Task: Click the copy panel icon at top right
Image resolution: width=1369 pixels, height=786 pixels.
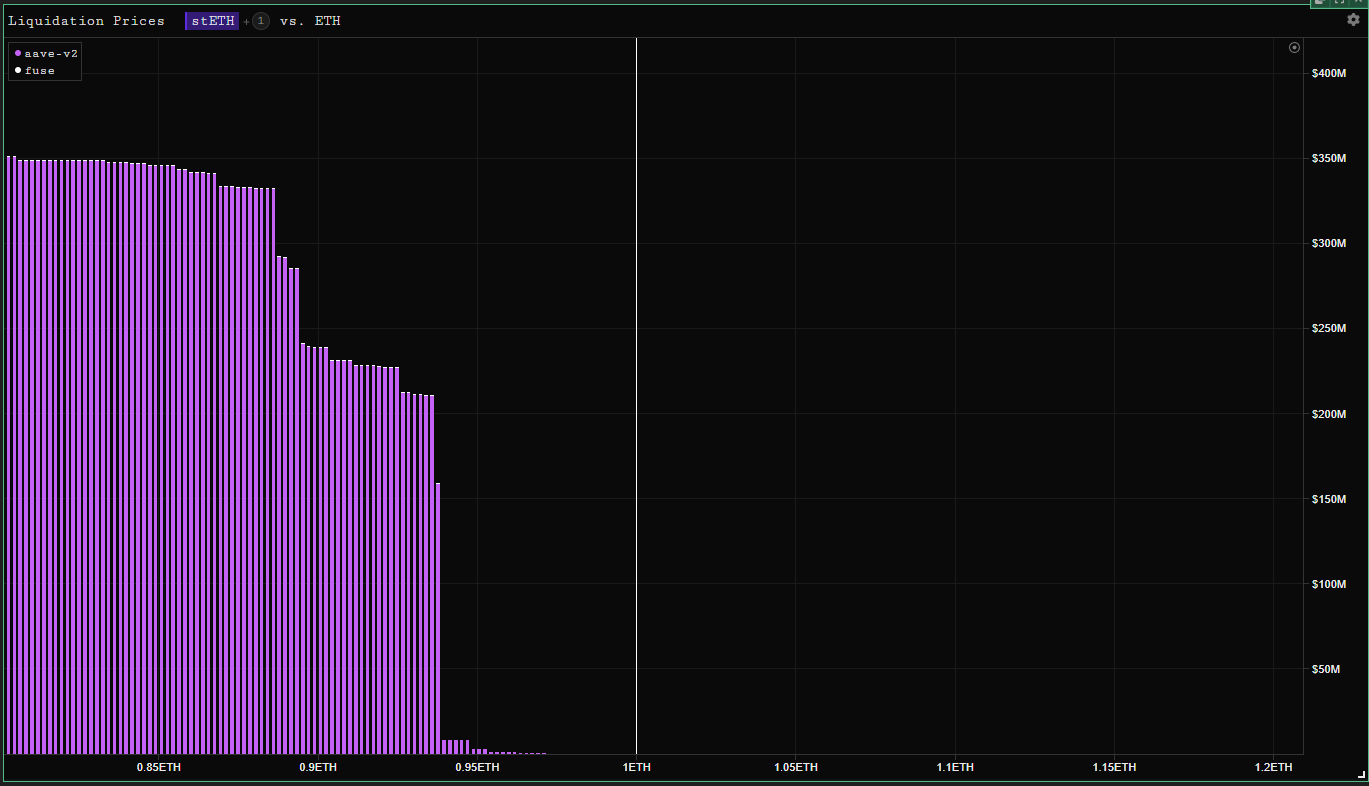Action: [x=1320, y=3]
